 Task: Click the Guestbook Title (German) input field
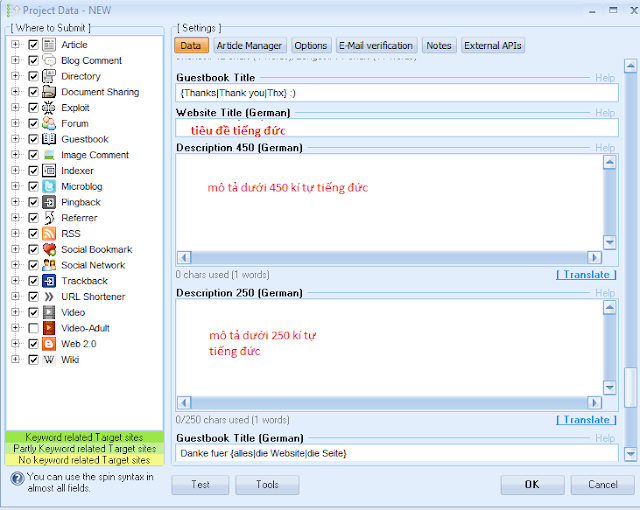click(397, 453)
